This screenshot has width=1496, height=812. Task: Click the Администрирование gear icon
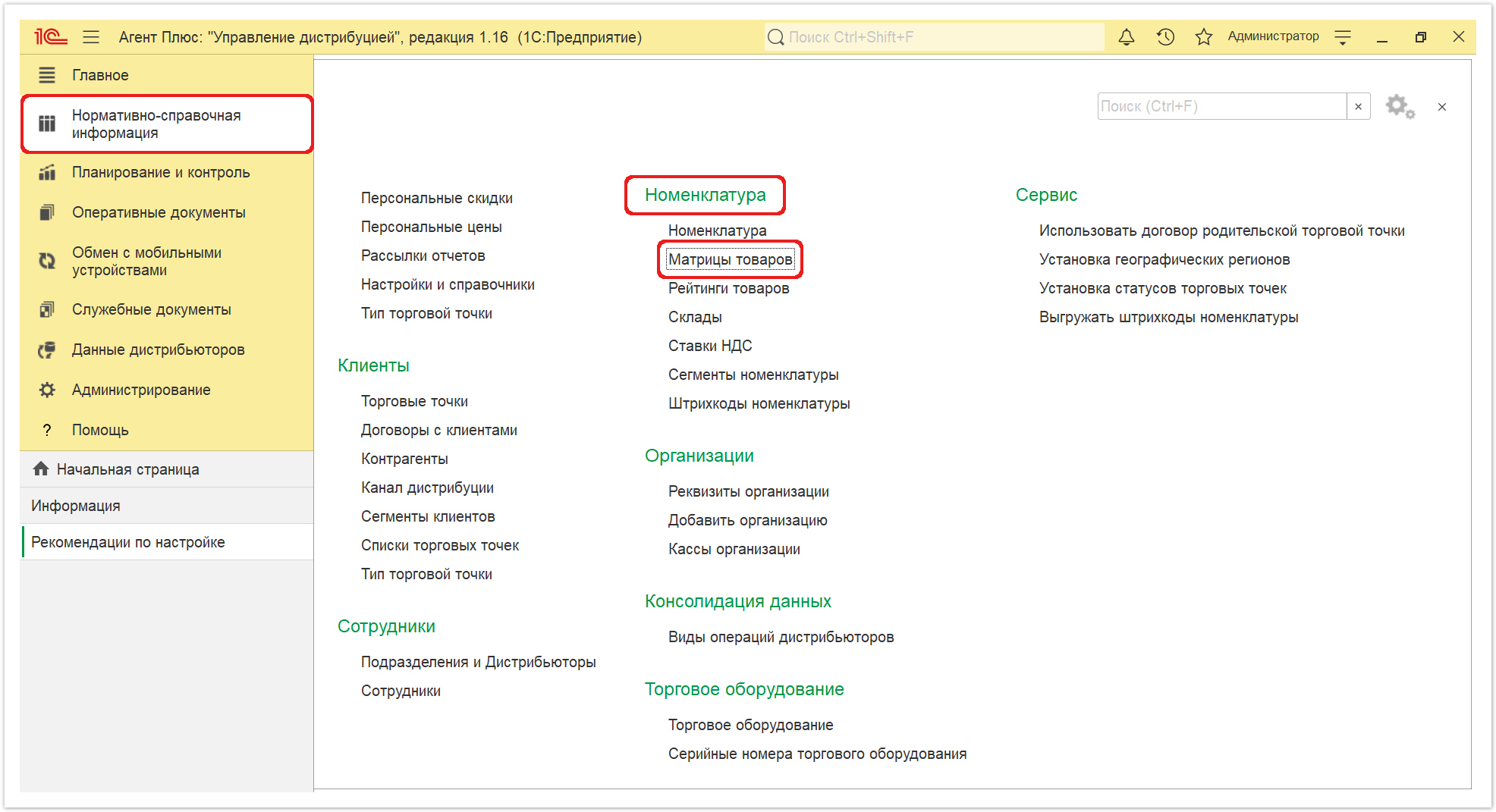click(47, 390)
